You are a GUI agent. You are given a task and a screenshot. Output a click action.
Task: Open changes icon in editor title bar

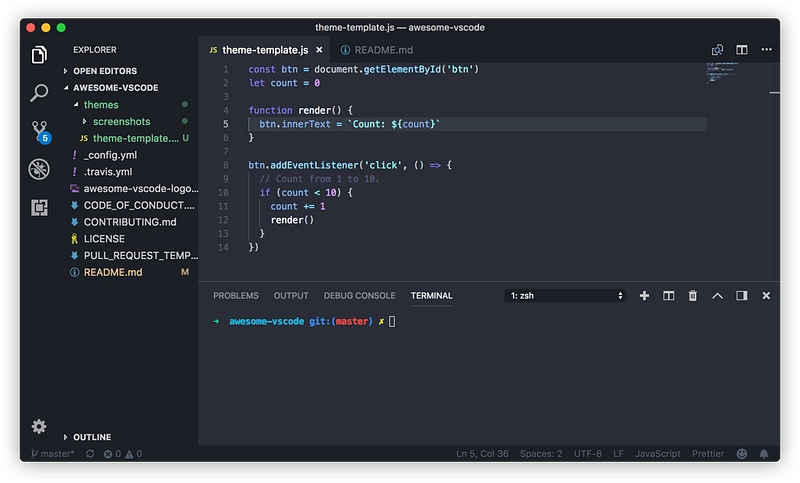(717, 49)
